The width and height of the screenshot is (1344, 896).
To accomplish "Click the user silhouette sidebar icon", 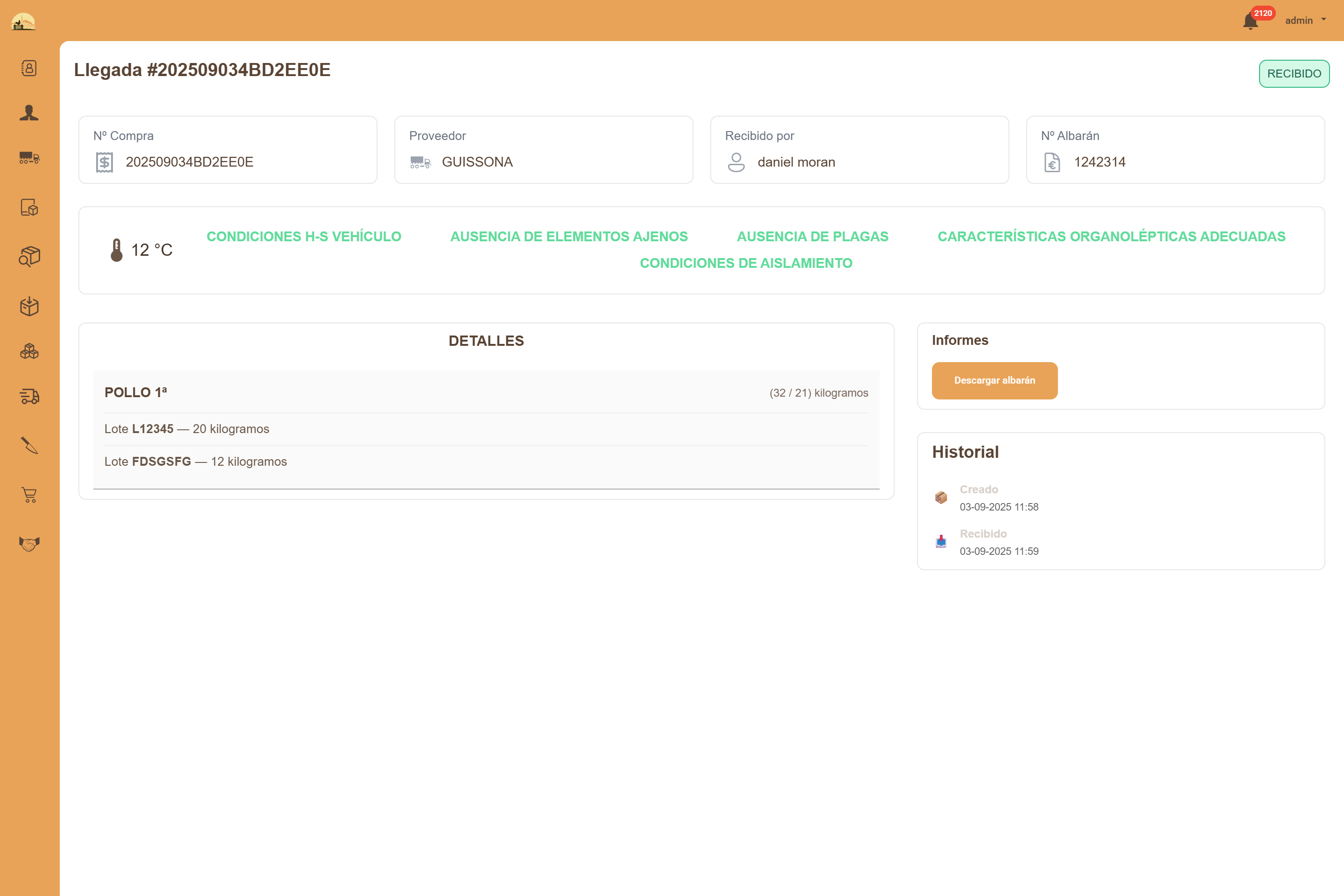I will (x=29, y=112).
